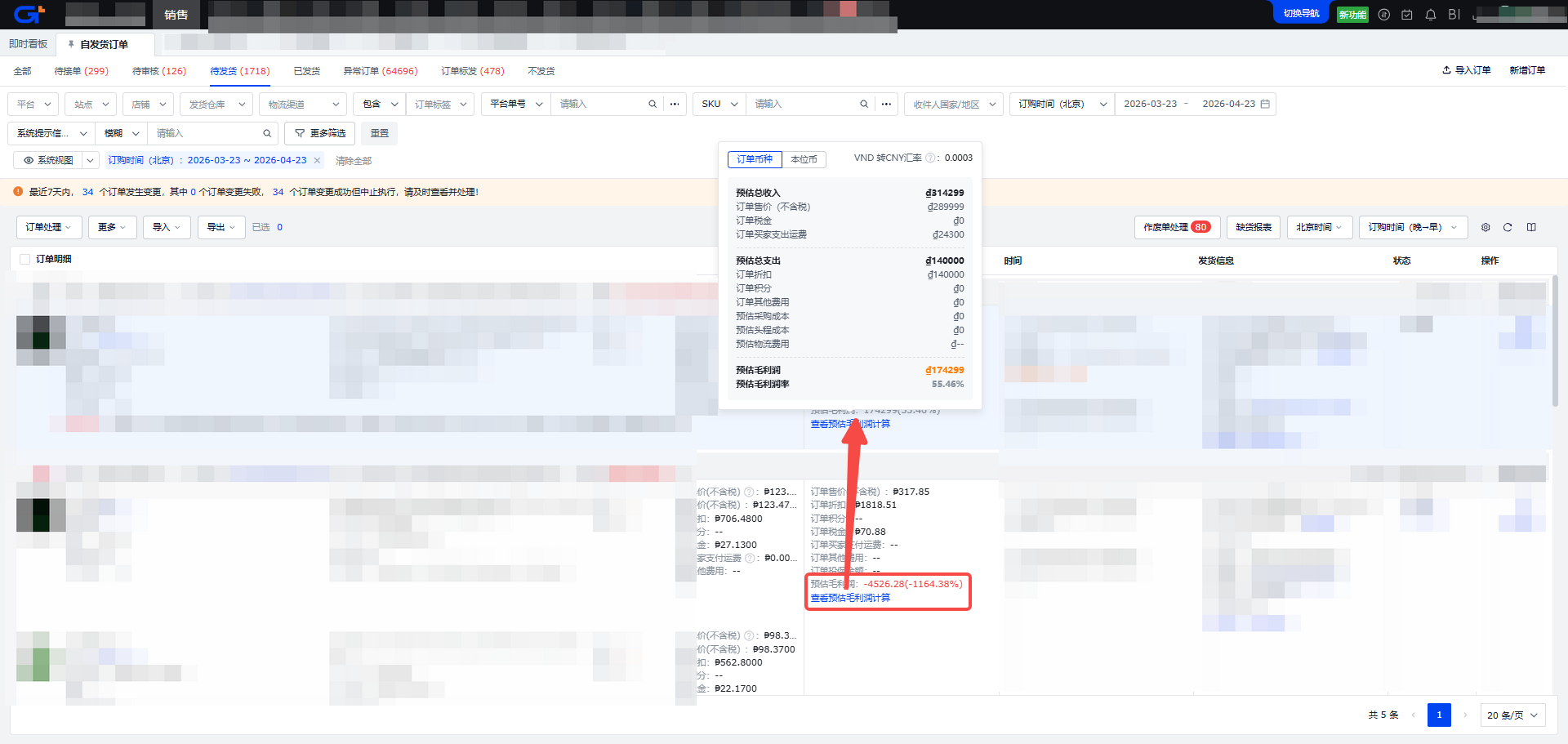Click the app logo in the top-left corner
1568x744 pixels.
pyautogui.click(x=29, y=14)
